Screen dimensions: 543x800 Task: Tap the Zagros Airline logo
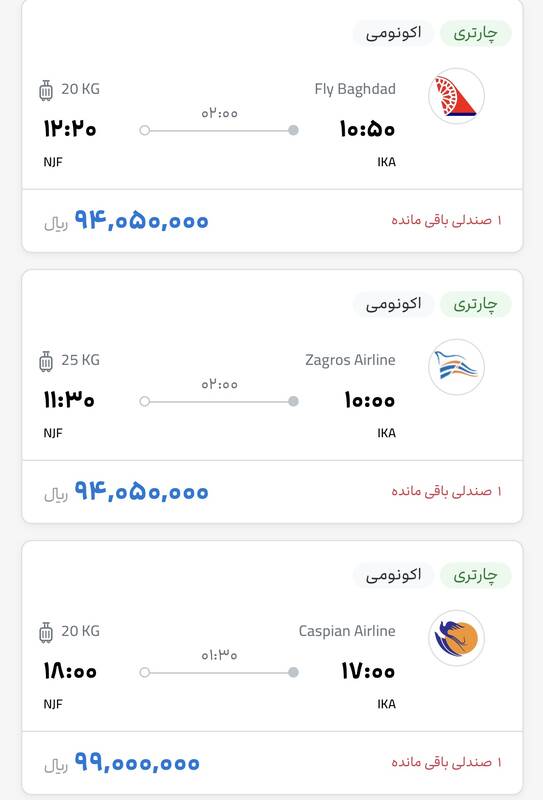click(x=456, y=367)
